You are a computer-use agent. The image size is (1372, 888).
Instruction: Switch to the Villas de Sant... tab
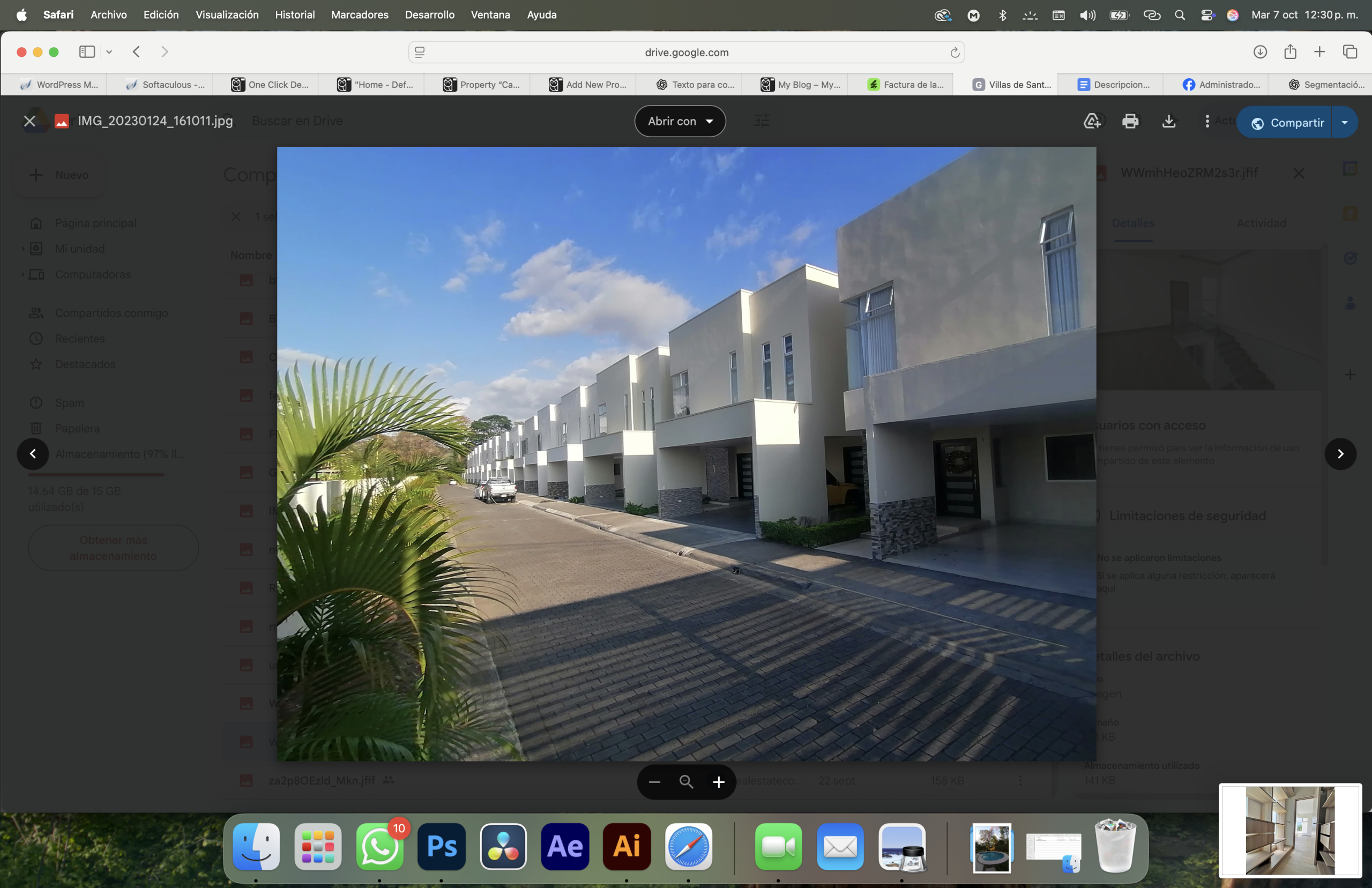point(1012,85)
